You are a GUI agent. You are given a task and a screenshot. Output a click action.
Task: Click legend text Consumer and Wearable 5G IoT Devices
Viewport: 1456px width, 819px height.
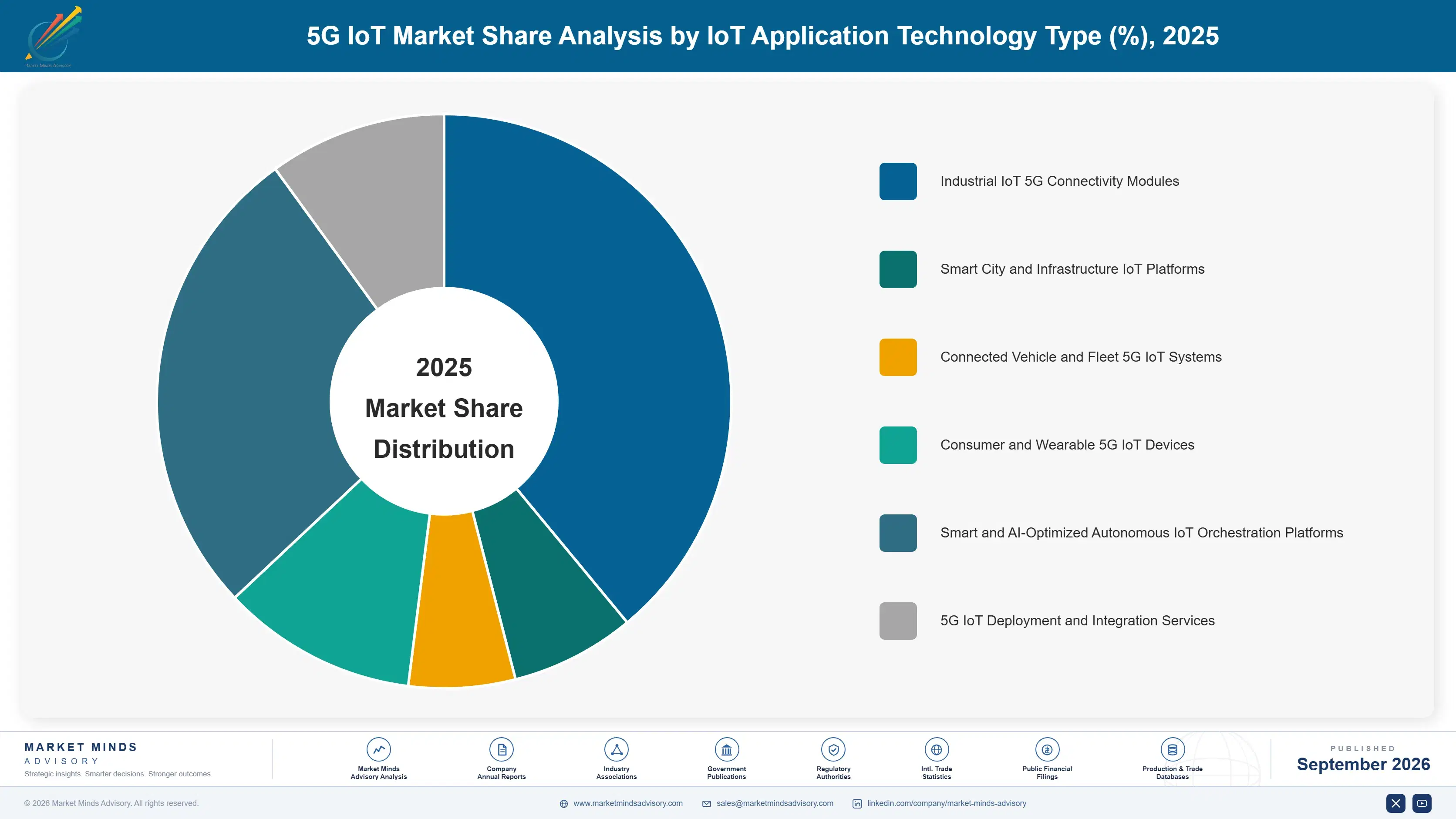(1067, 445)
